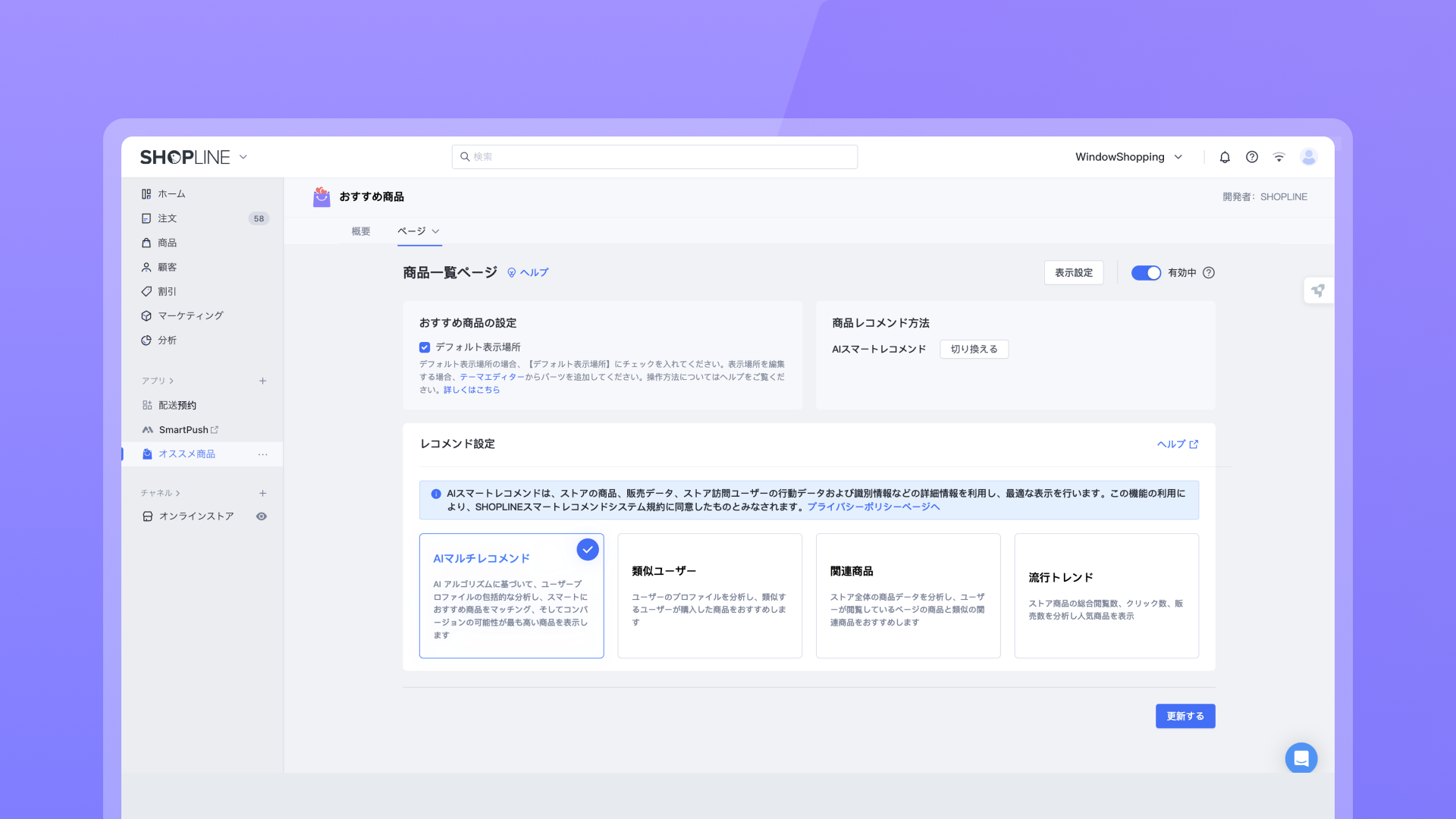The image size is (1456, 819).
Task: Toggle the 有効中 switch off
Action: click(1146, 273)
